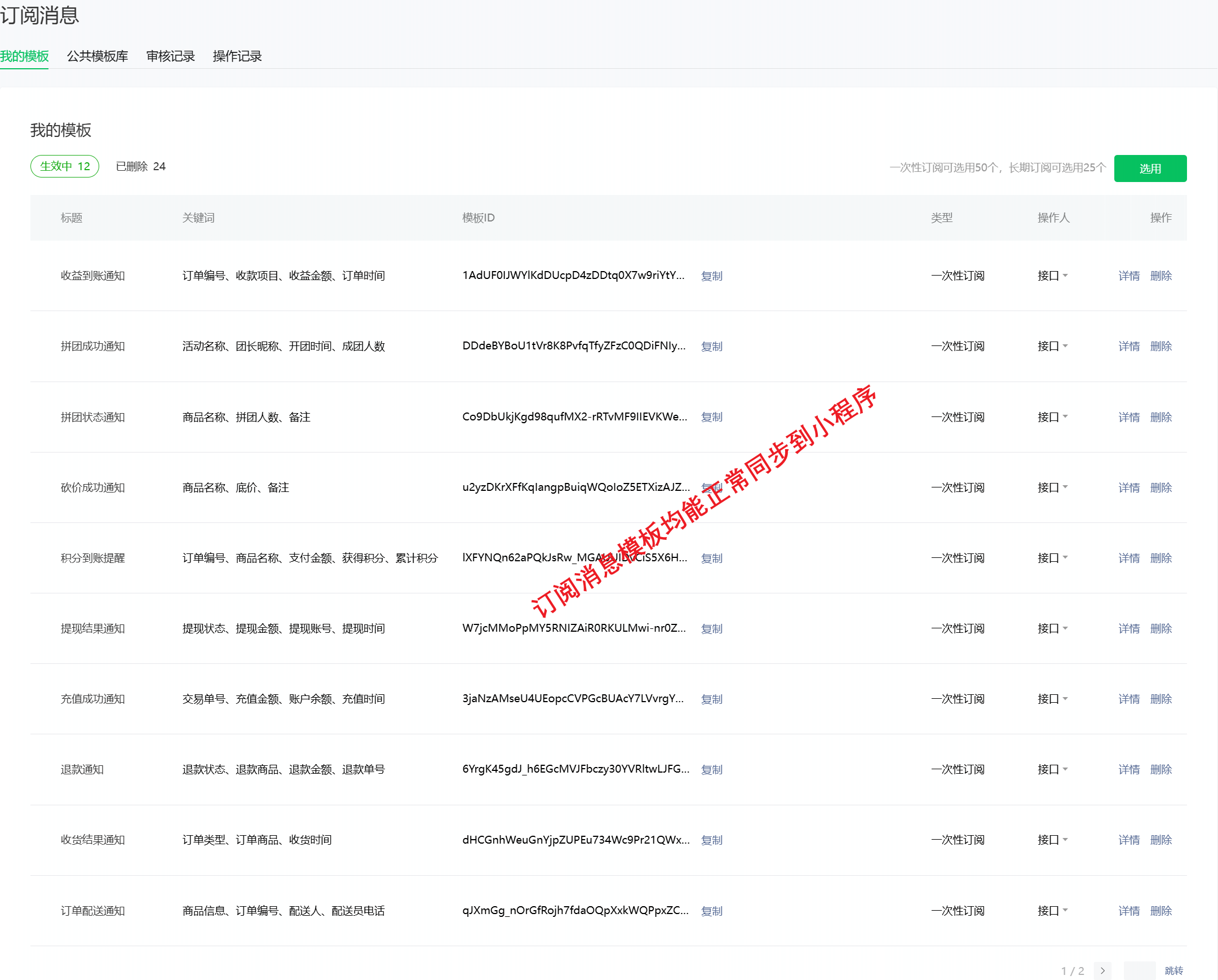Focus the page number input field
Image resolution: width=1218 pixels, height=980 pixels.
point(1140,970)
